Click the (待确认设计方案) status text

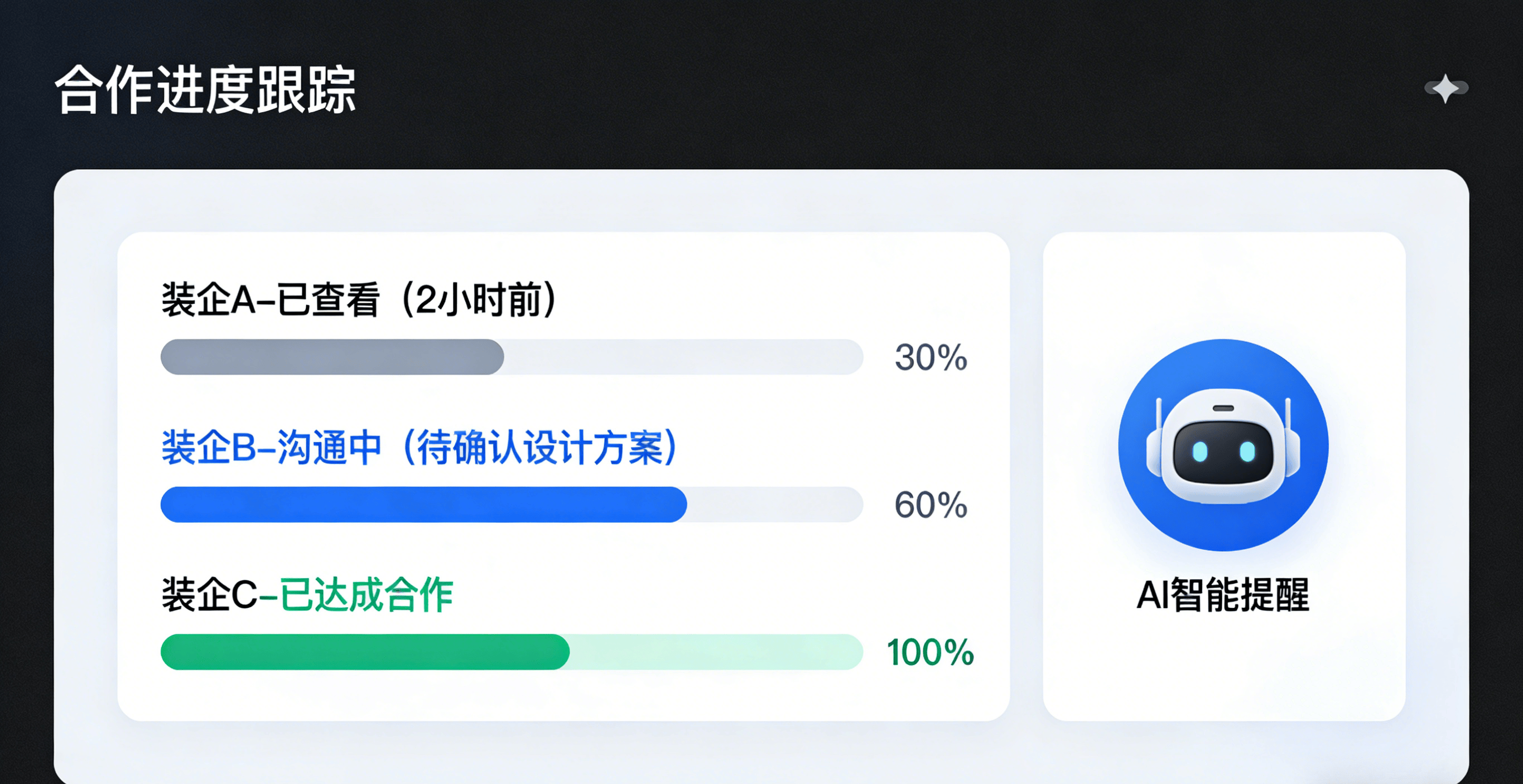(x=538, y=448)
